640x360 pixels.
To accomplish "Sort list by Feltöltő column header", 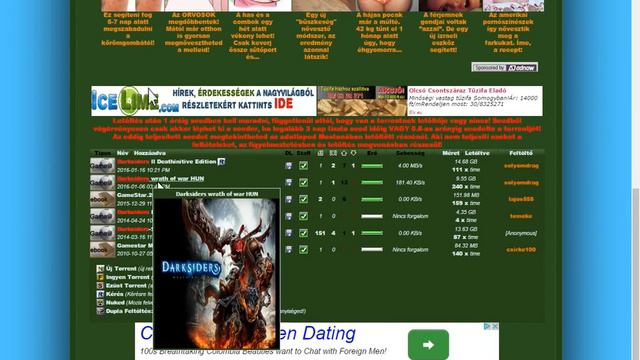I will [x=521, y=153].
